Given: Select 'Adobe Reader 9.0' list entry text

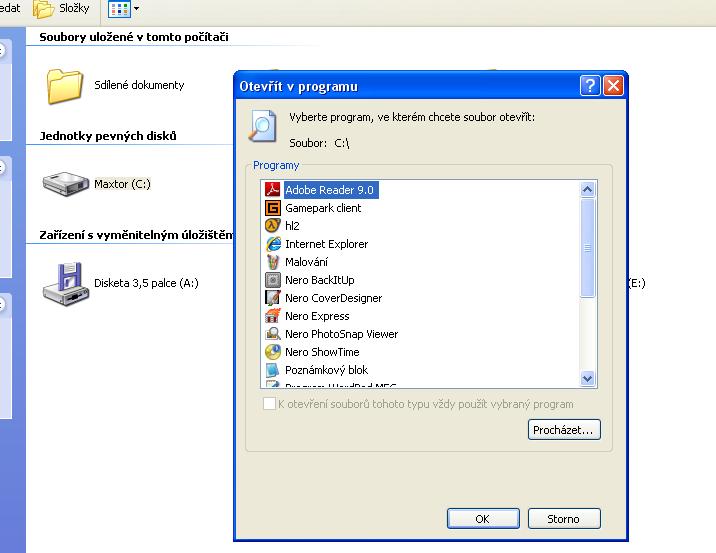Looking at the screenshot, I should point(330,190).
